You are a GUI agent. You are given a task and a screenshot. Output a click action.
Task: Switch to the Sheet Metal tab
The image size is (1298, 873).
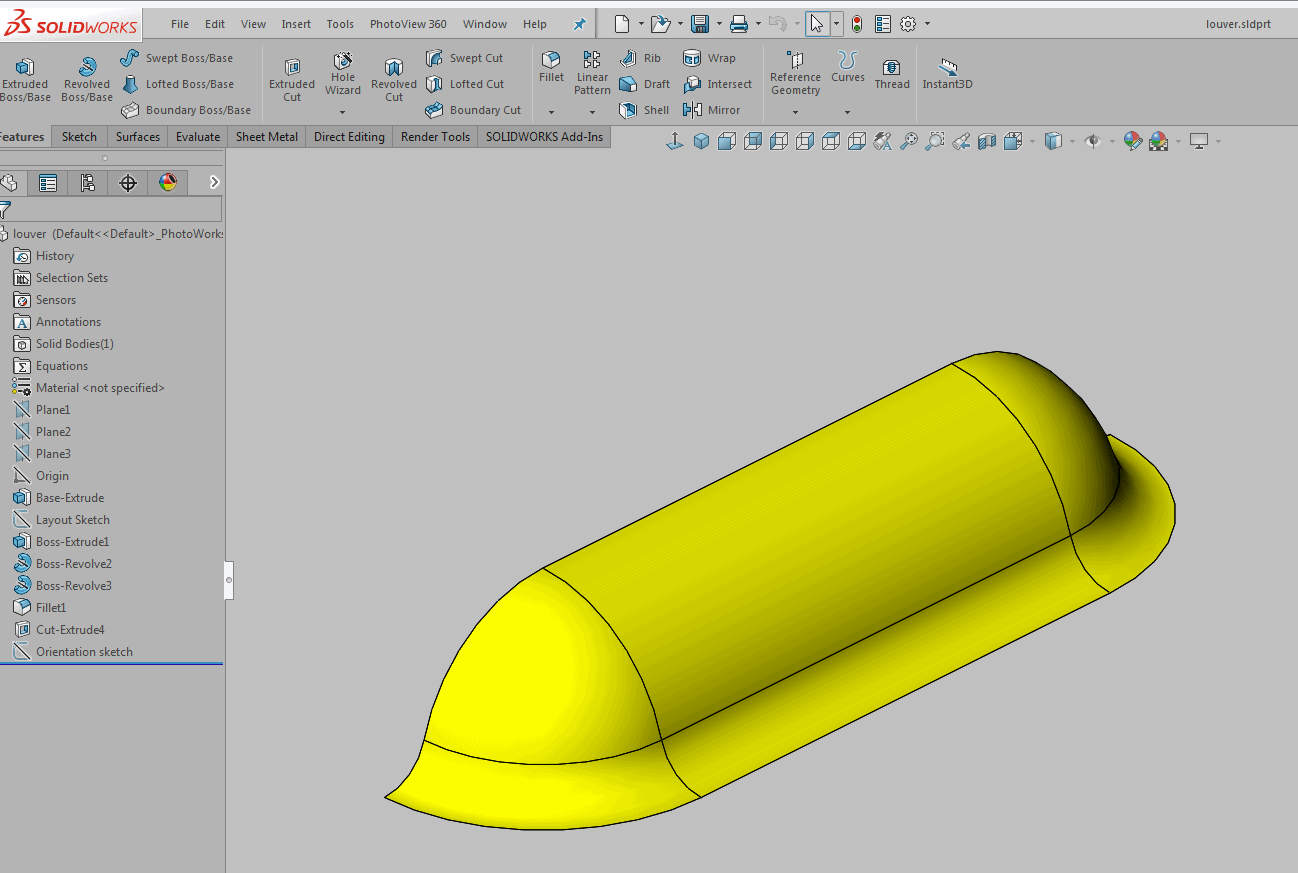coord(266,137)
